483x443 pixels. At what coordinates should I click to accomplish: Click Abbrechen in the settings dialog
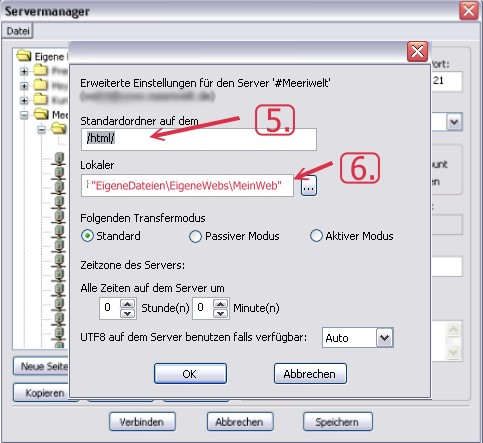pos(310,374)
